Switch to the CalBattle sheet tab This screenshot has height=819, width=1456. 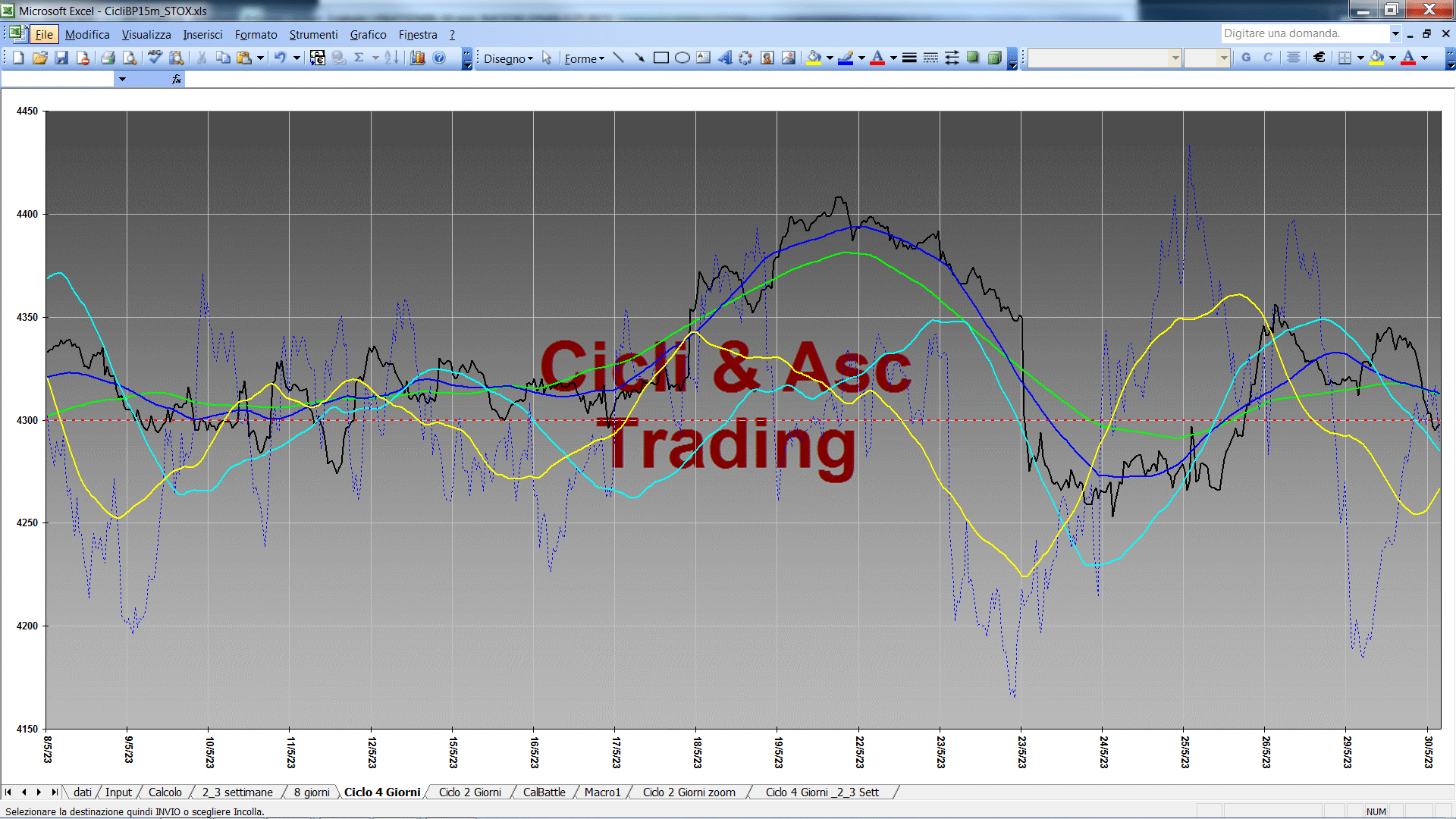coord(544,792)
